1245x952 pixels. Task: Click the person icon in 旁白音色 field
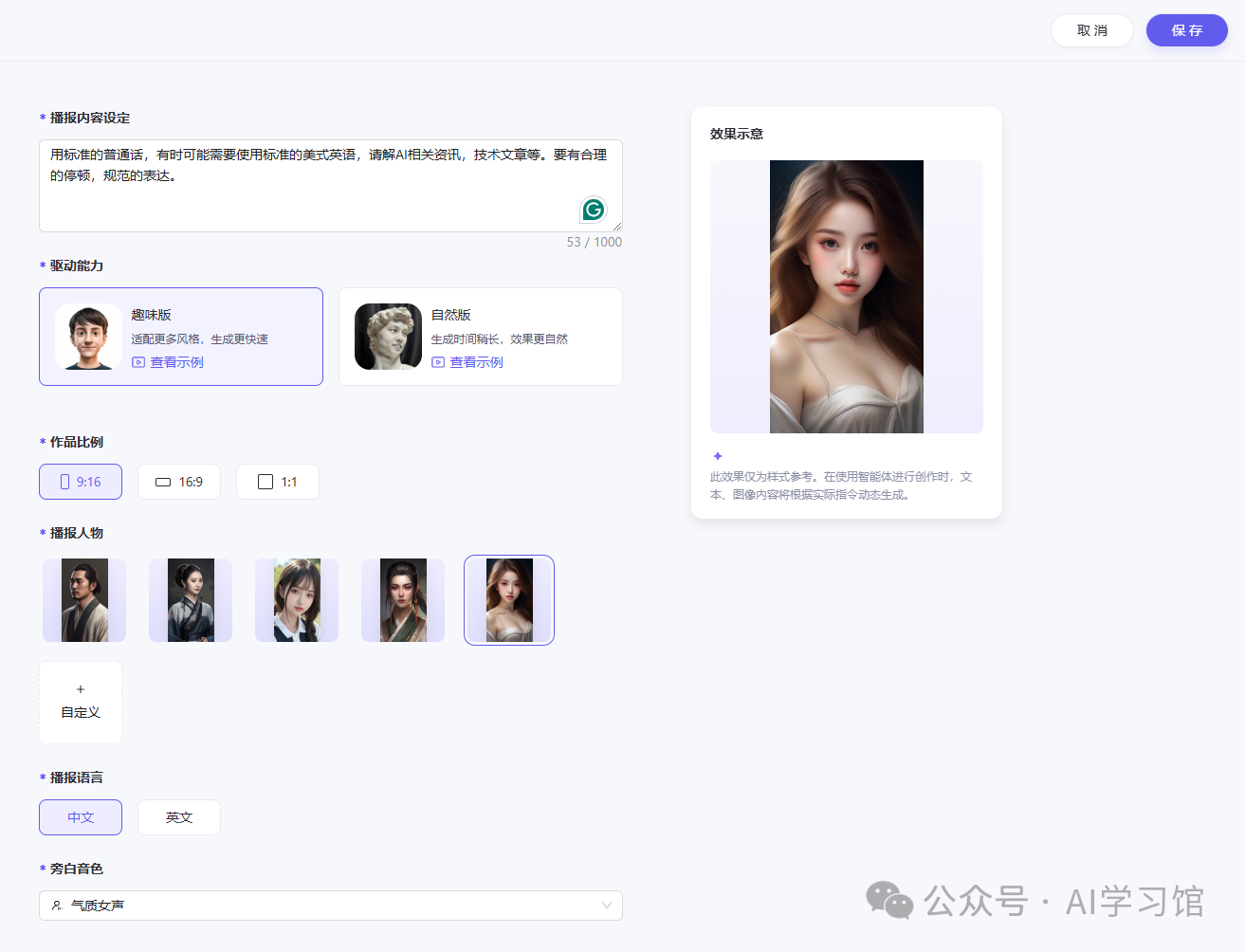pyautogui.click(x=54, y=906)
